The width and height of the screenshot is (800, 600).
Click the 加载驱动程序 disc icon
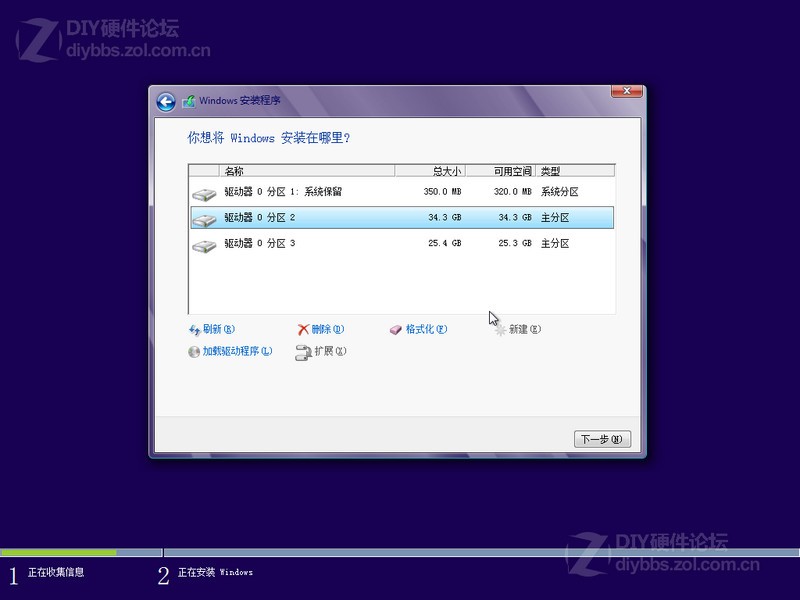(194, 352)
